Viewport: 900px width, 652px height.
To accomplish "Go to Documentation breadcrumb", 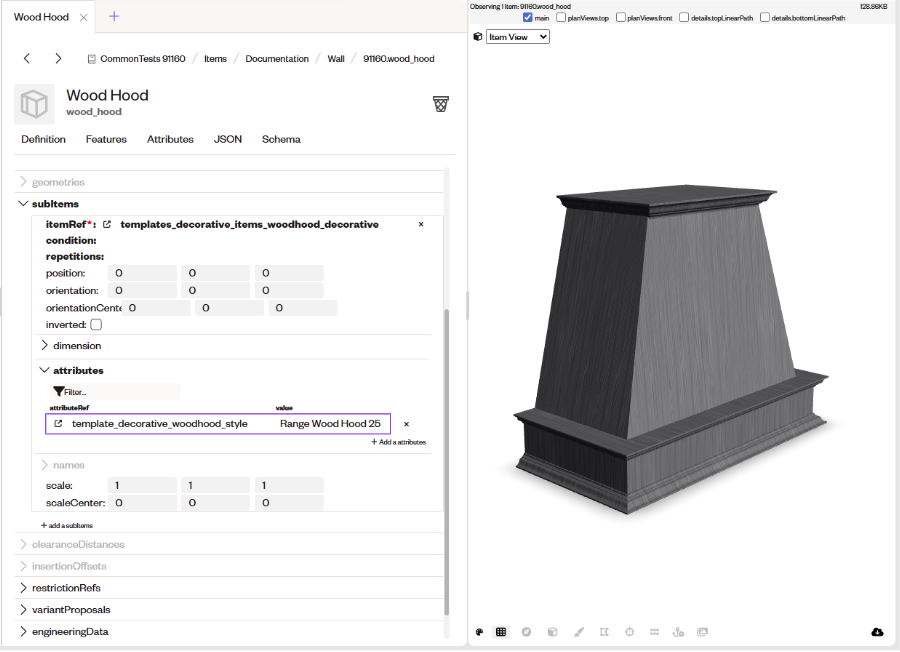I will point(277,59).
